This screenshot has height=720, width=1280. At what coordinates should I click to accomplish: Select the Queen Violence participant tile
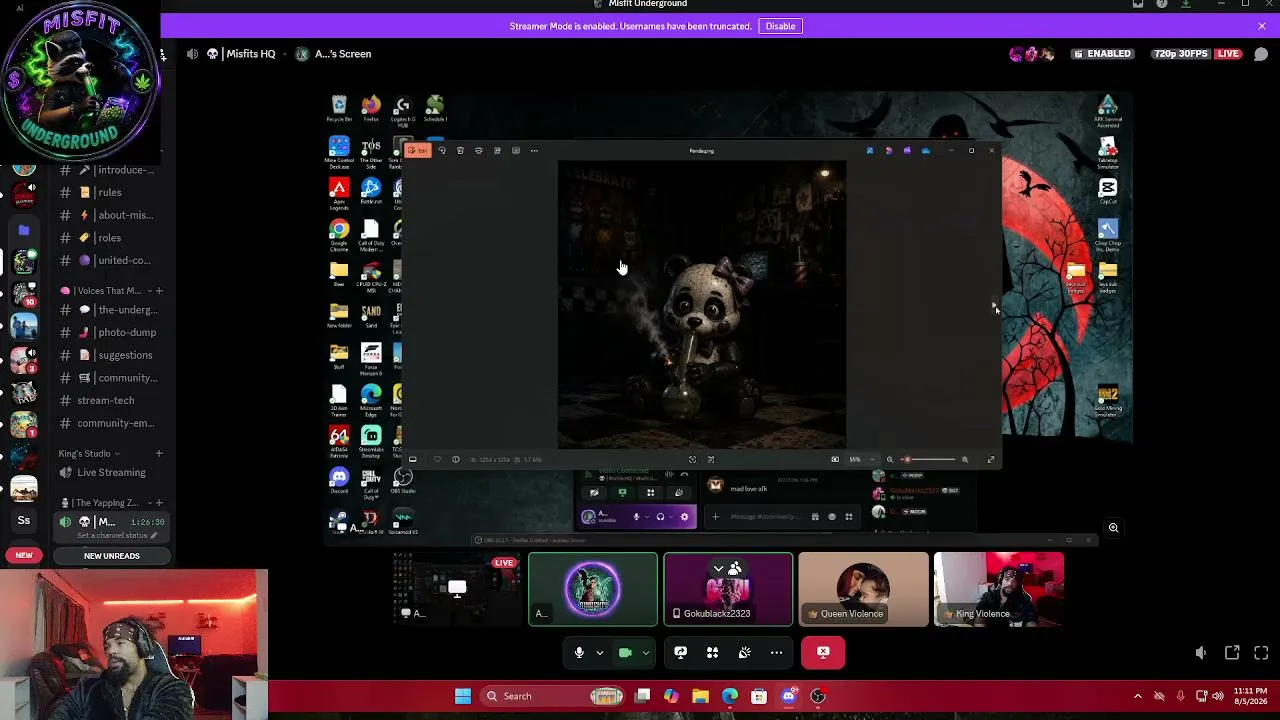point(863,589)
